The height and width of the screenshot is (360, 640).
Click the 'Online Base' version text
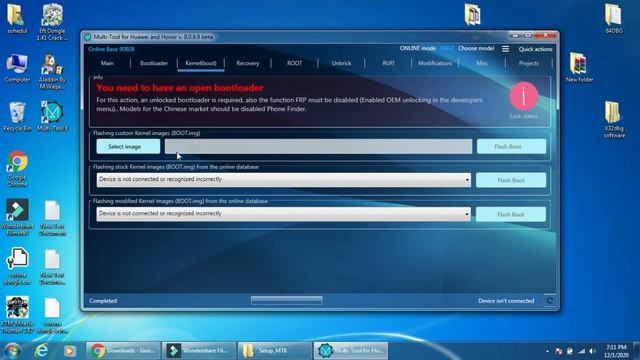point(111,49)
